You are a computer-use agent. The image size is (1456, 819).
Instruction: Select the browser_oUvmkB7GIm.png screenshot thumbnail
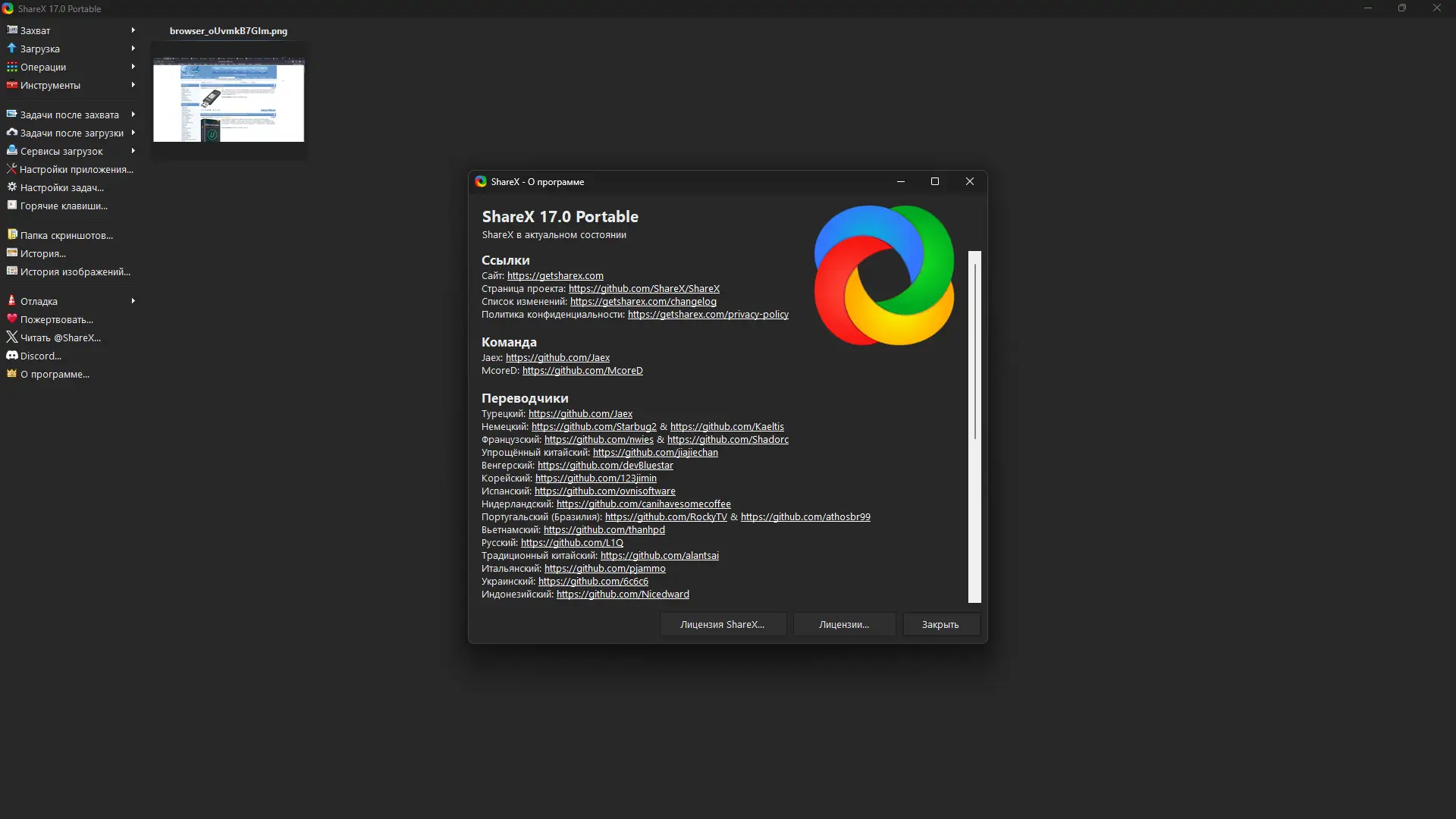[228, 101]
